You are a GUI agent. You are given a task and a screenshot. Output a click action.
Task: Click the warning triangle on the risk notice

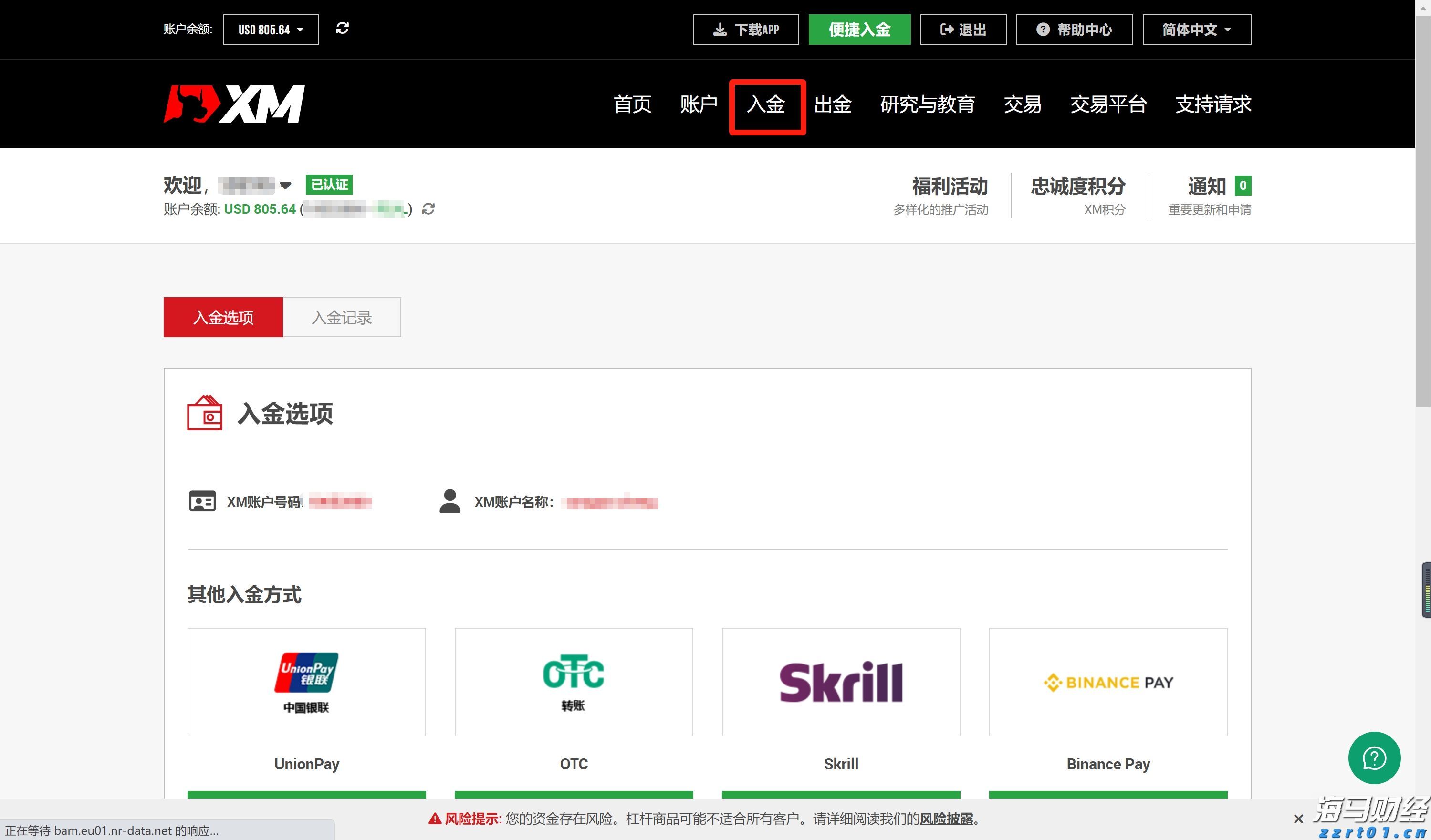pyautogui.click(x=433, y=819)
